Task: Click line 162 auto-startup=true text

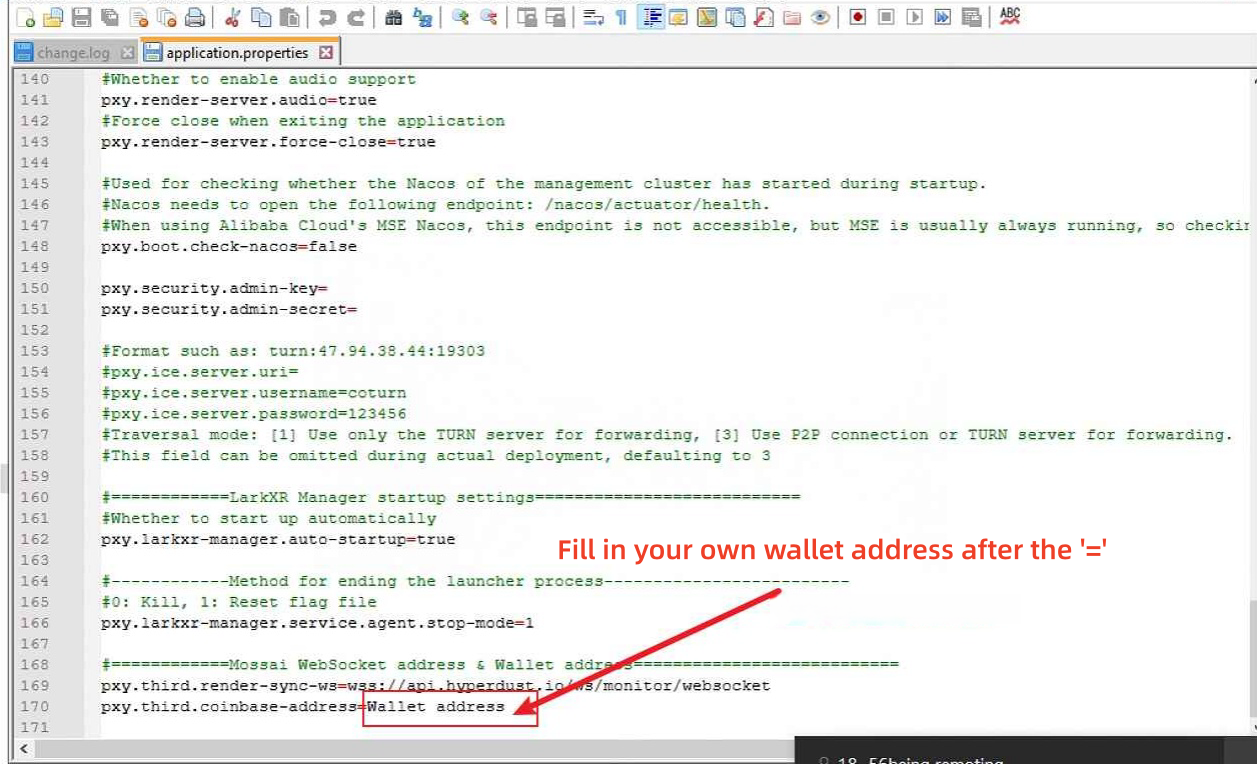Action: tap(278, 539)
